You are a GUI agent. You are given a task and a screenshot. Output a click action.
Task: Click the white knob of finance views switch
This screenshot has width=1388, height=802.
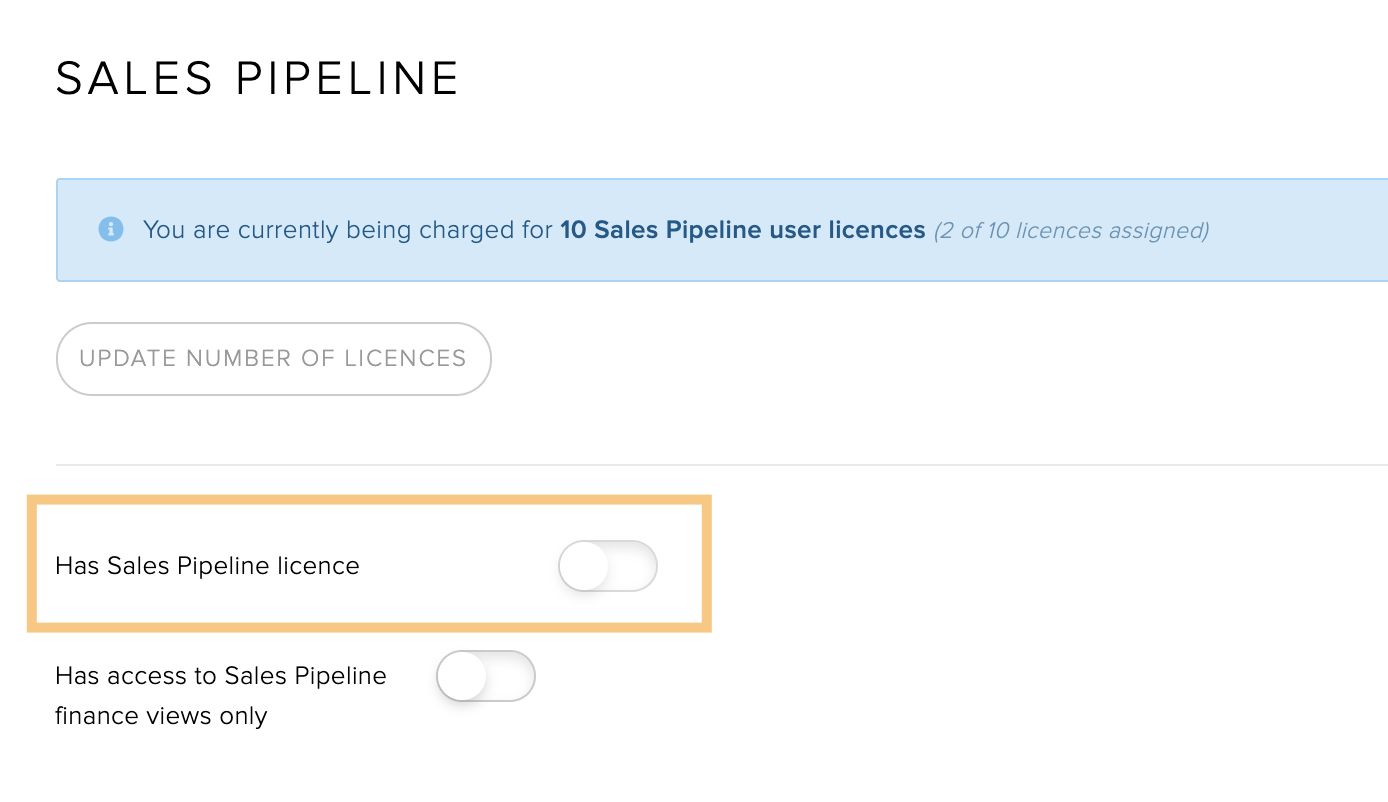tap(462, 676)
